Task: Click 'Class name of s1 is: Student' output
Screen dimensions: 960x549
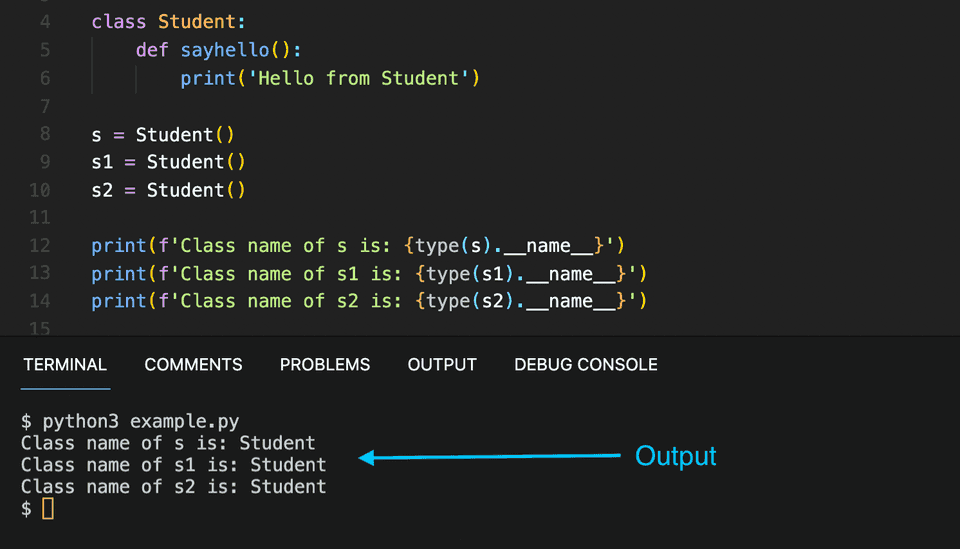Action: point(173,465)
